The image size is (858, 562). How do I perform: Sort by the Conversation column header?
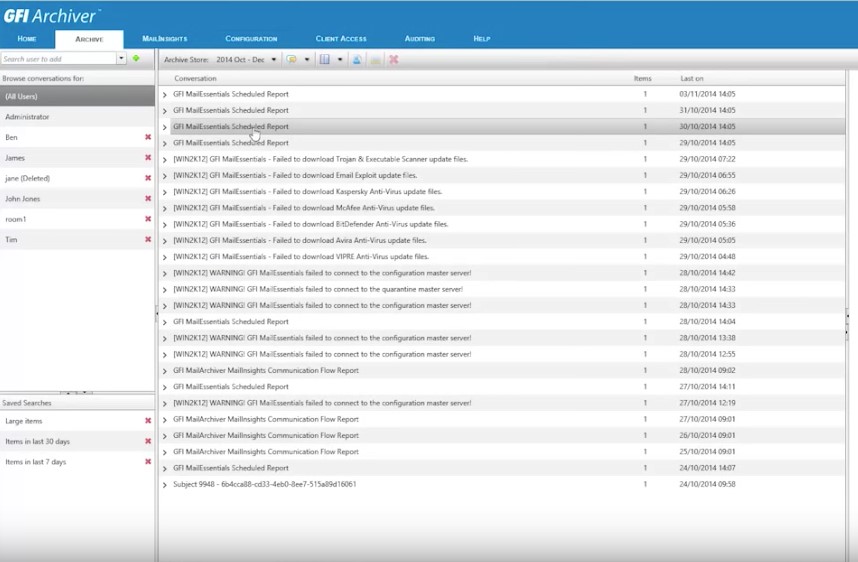coord(195,78)
